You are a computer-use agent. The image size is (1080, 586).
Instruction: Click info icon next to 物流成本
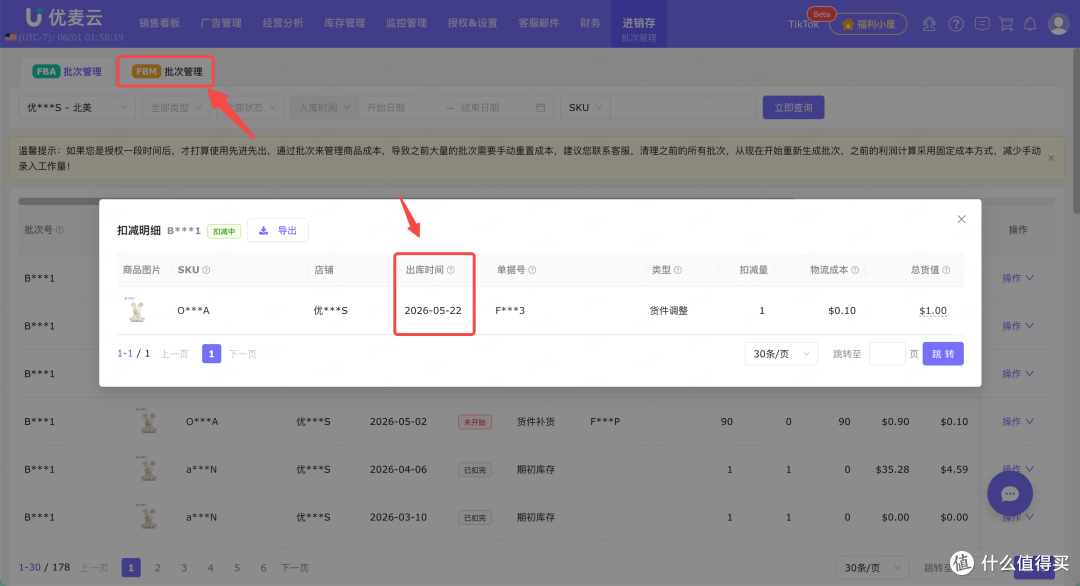tap(855, 270)
